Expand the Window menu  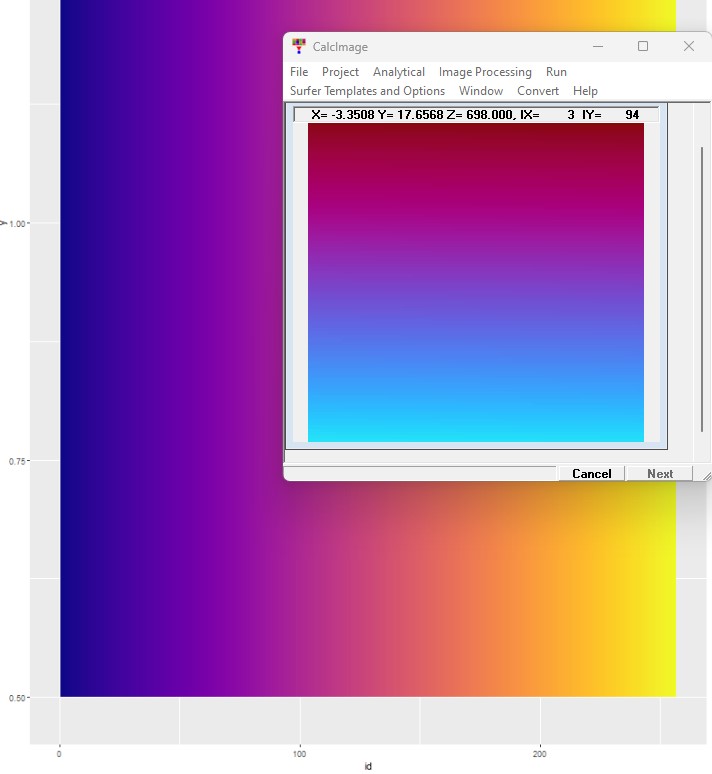click(481, 91)
